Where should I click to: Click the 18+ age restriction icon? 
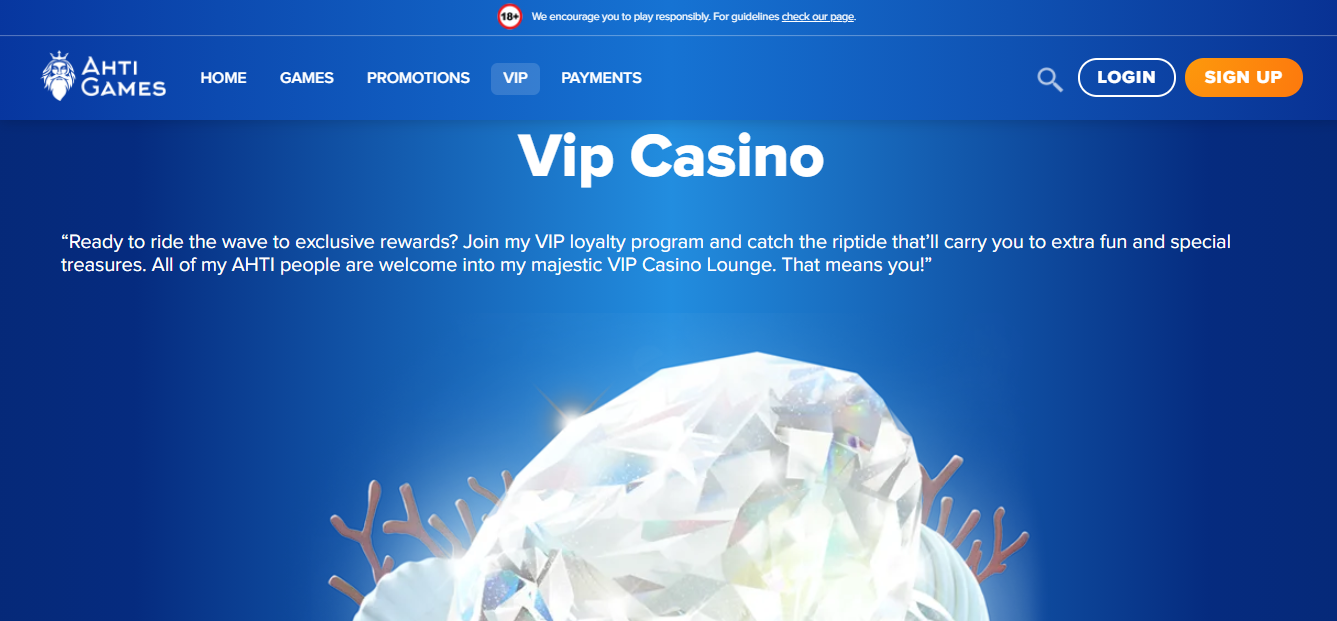(509, 16)
